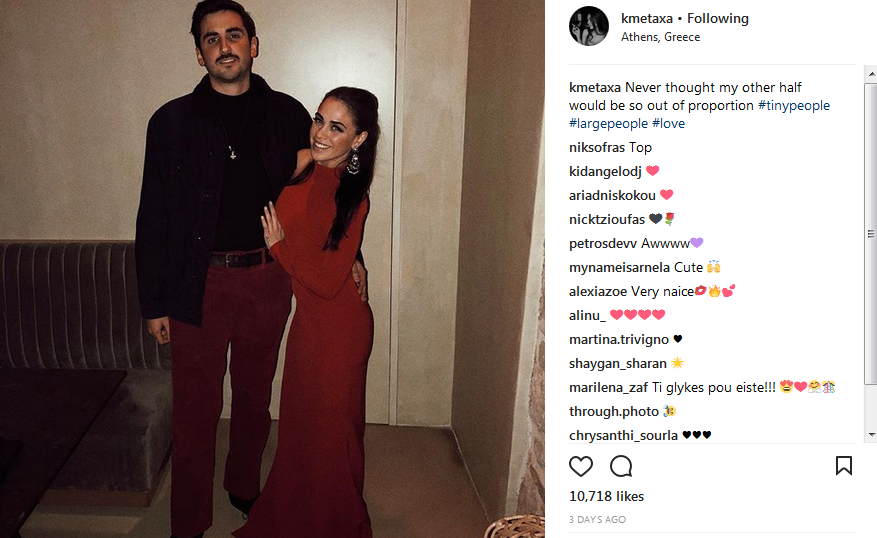Click the comments scrollbar thumb
Screen dimensions: 877x538
[871, 234]
